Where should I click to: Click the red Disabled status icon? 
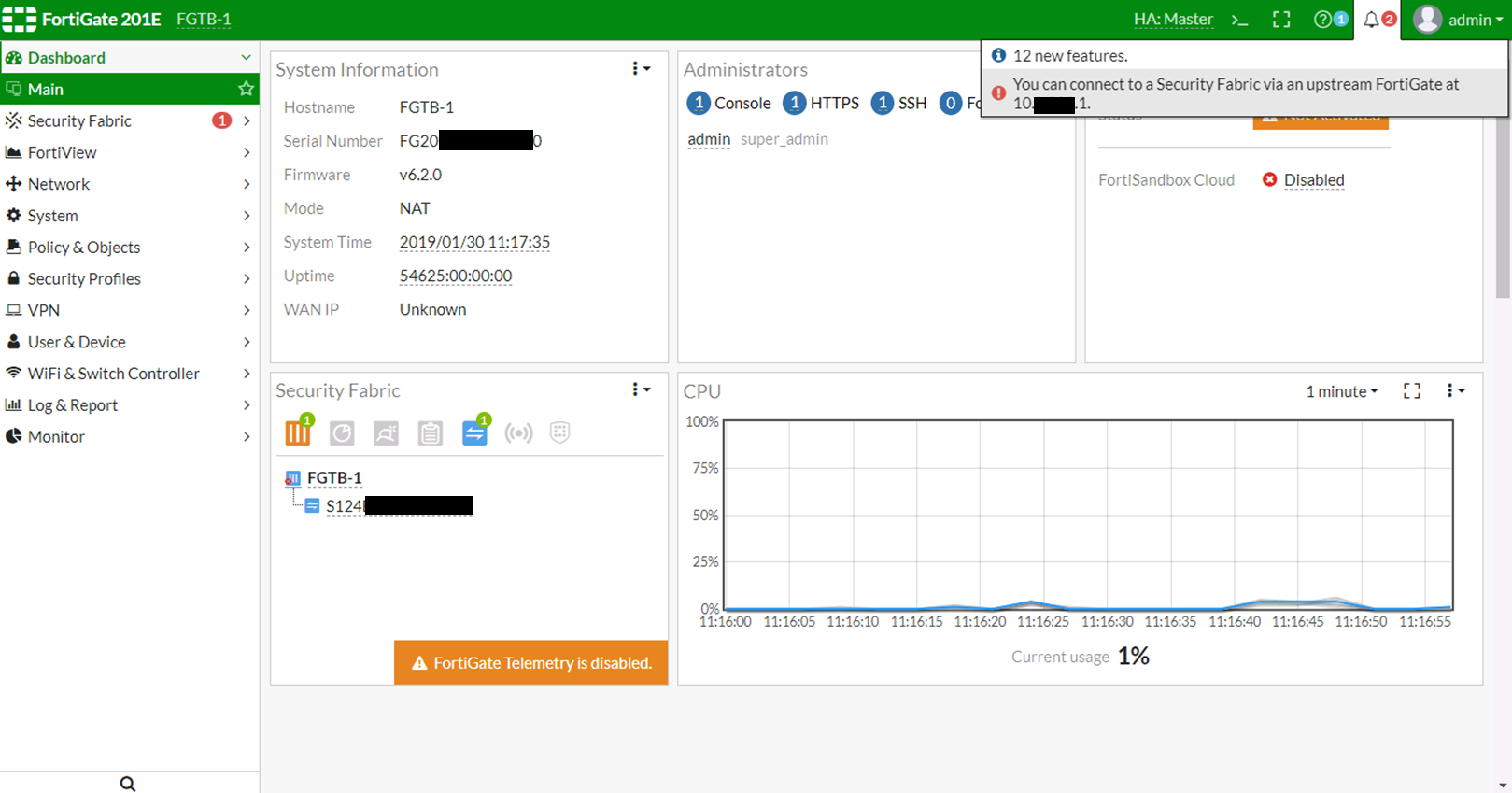pyautogui.click(x=1269, y=179)
